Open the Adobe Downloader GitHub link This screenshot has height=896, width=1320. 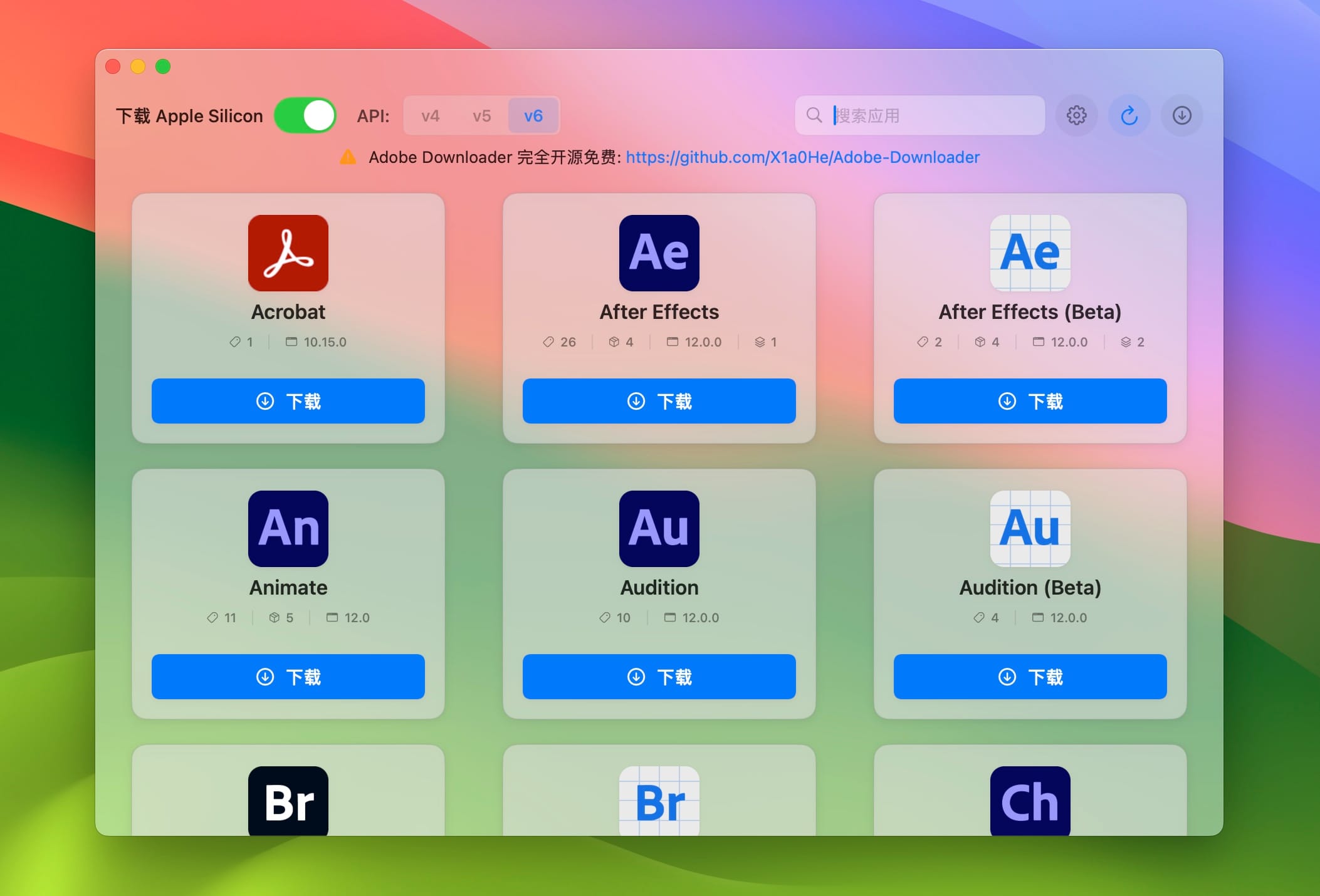click(802, 157)
